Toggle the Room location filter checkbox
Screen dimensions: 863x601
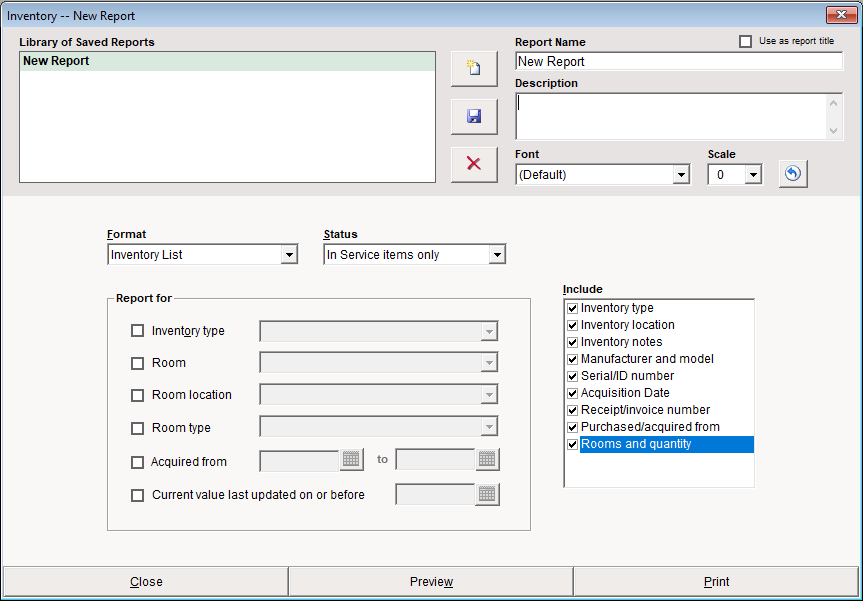pos(138,395)
